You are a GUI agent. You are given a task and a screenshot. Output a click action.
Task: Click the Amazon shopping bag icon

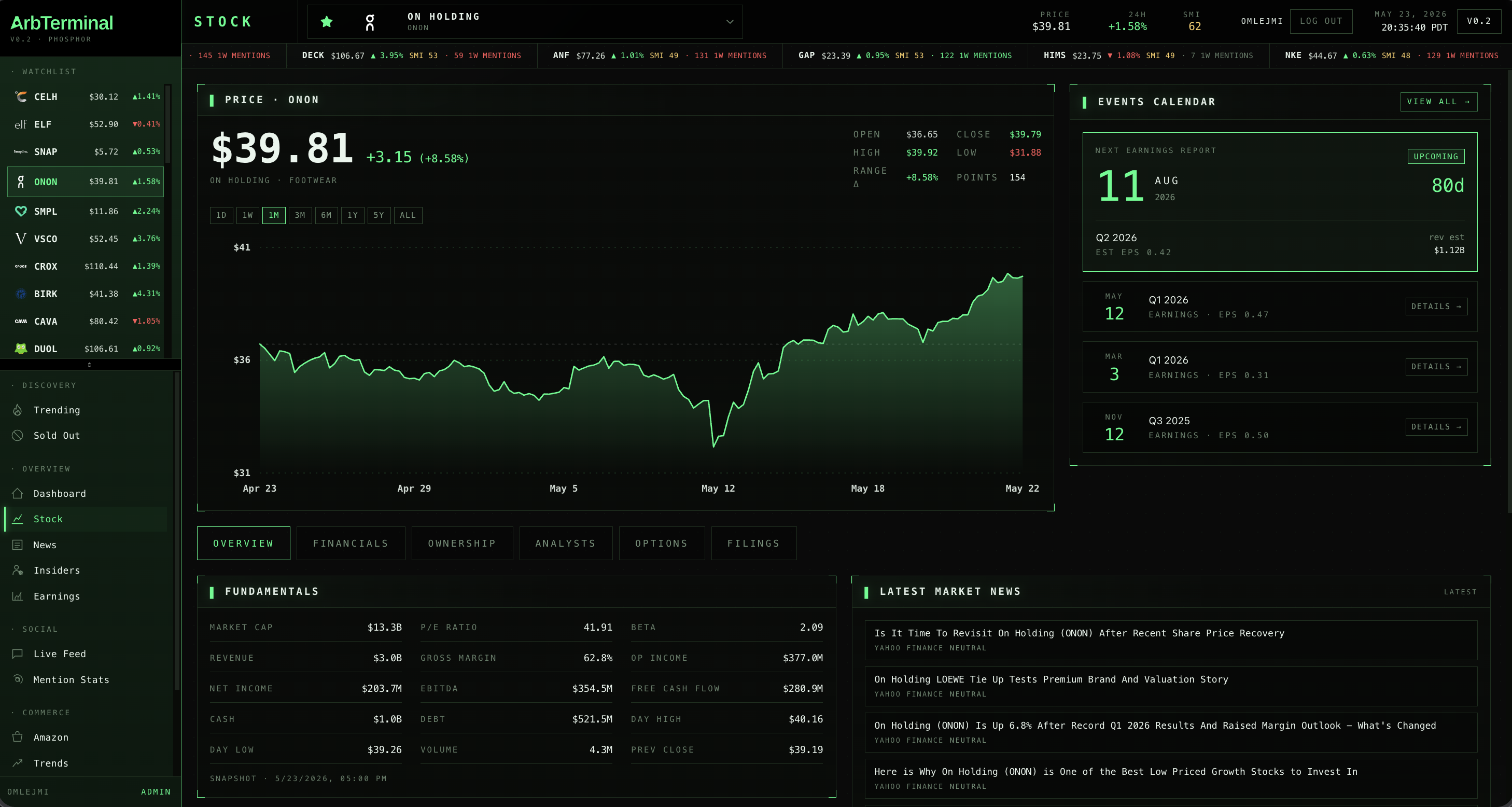(18, 737)
